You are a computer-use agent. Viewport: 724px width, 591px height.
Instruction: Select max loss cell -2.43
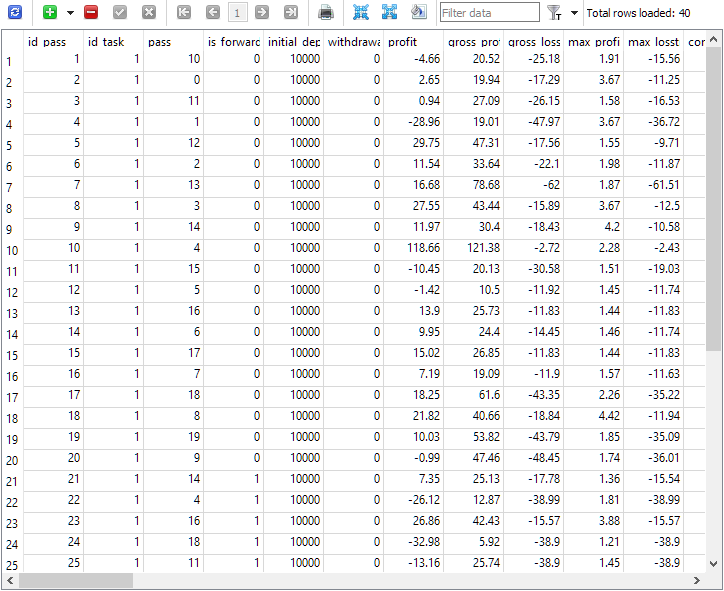[x=653, y=248]
